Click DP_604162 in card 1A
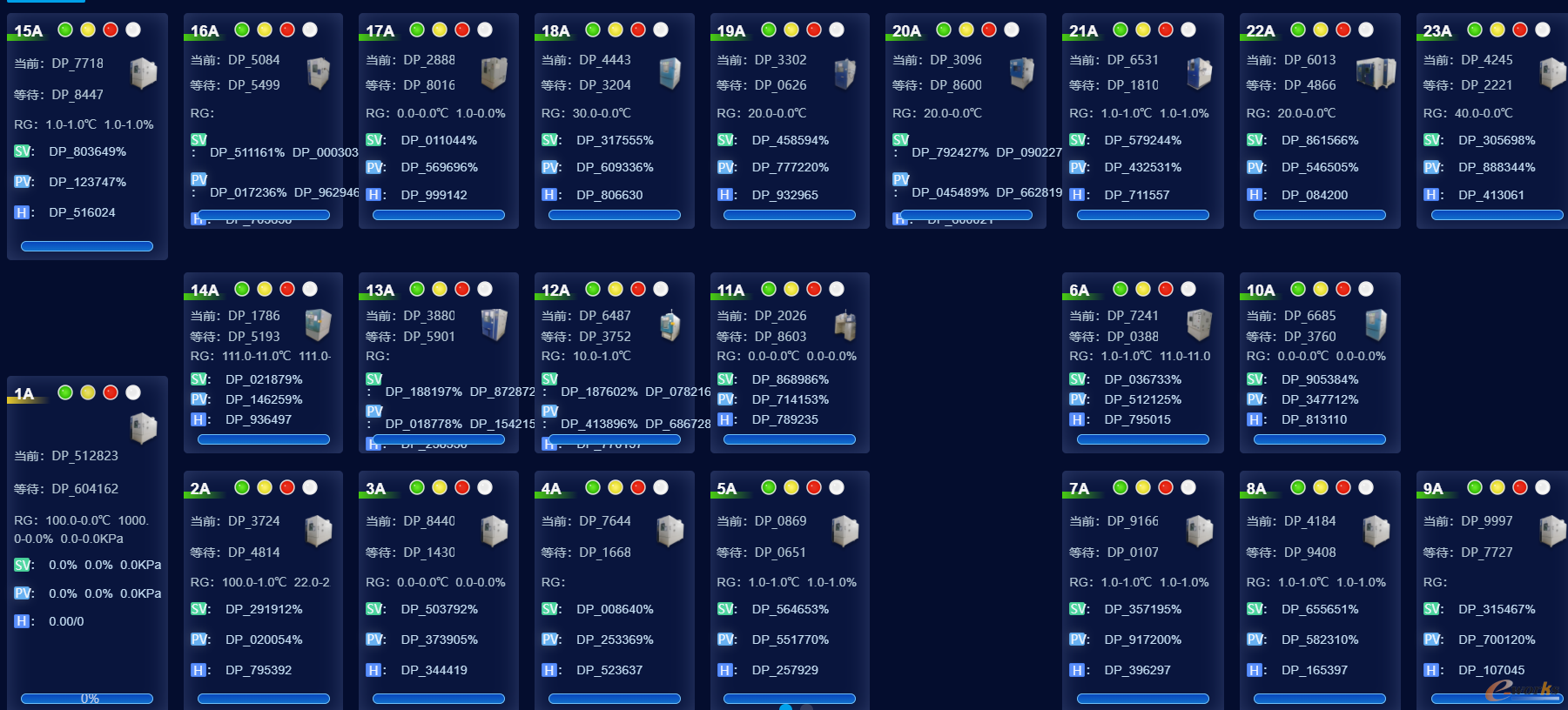The image size is (1568, 710). click(x=85, y=489)
